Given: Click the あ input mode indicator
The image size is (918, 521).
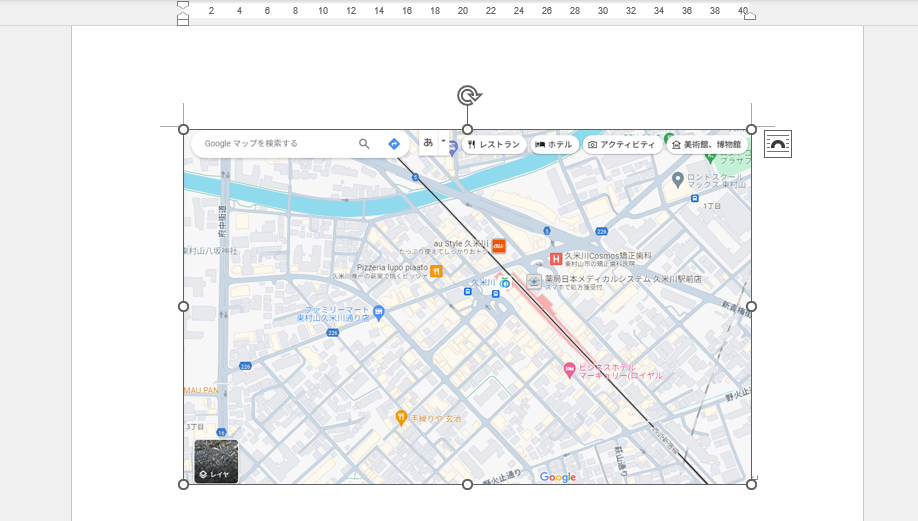Looking at the screenshot, I should coord(428,142).
